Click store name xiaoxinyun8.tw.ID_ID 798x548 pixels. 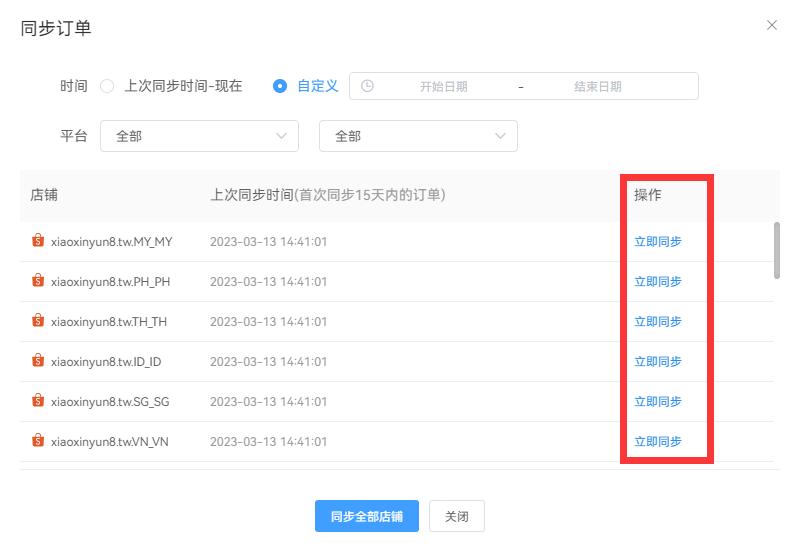coord(106,362)
